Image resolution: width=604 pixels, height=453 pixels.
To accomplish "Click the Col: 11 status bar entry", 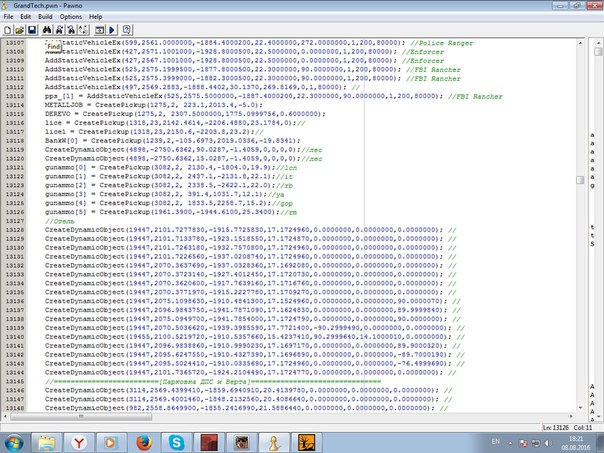I will (583, 428).
